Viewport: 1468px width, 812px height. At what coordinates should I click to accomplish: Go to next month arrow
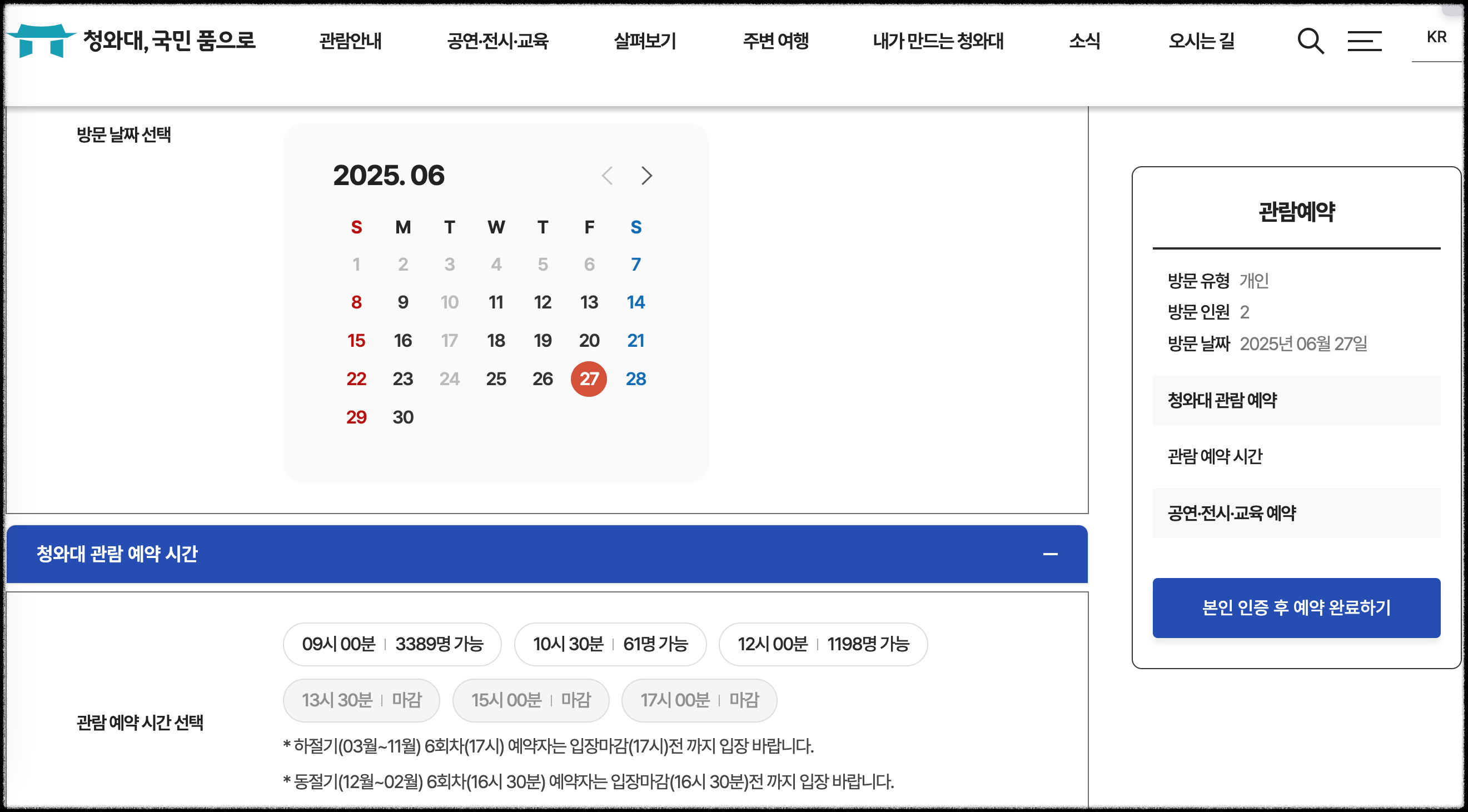646,176
